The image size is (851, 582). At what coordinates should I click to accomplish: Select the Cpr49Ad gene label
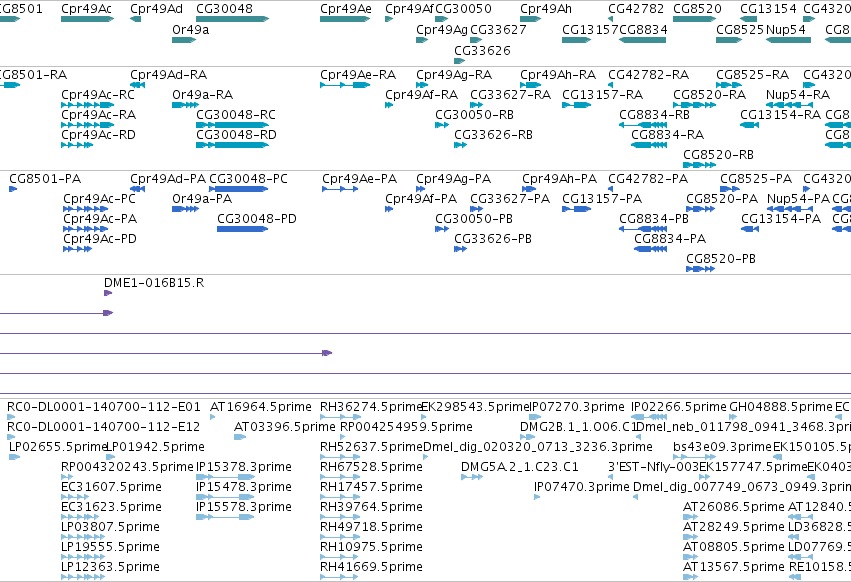(x=156, y=9)
